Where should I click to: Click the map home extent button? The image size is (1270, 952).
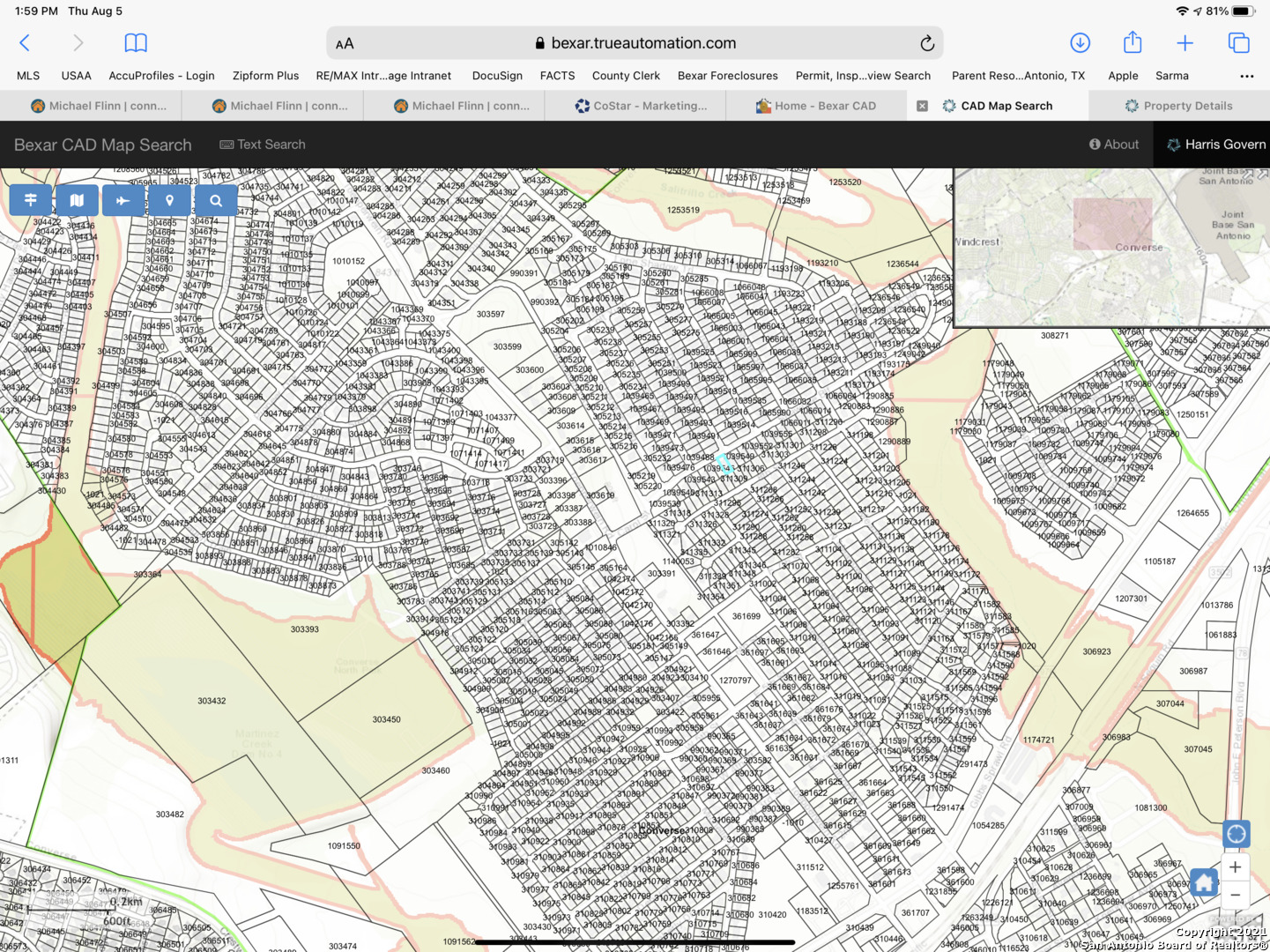click(x=1204, y=881)
